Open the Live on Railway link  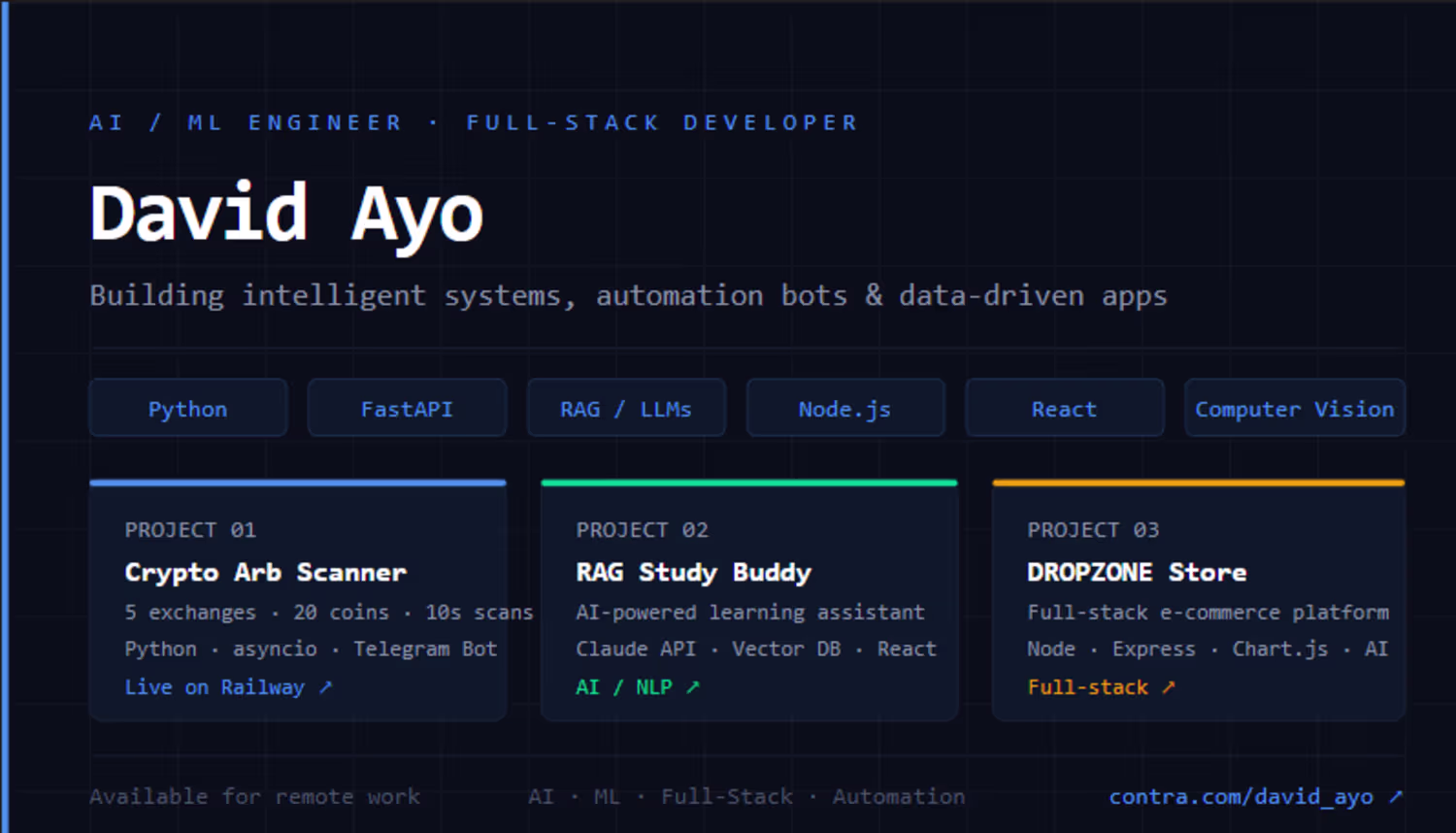[x=229, y=687]
